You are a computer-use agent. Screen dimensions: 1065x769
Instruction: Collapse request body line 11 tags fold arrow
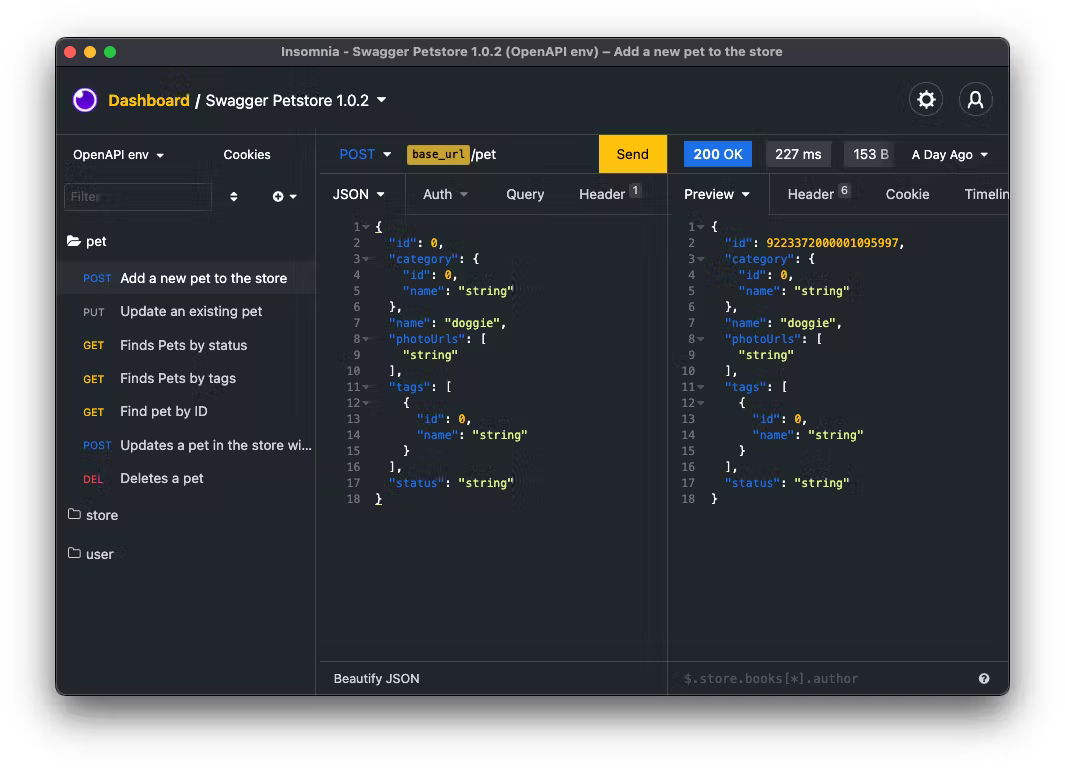point(366,387)
